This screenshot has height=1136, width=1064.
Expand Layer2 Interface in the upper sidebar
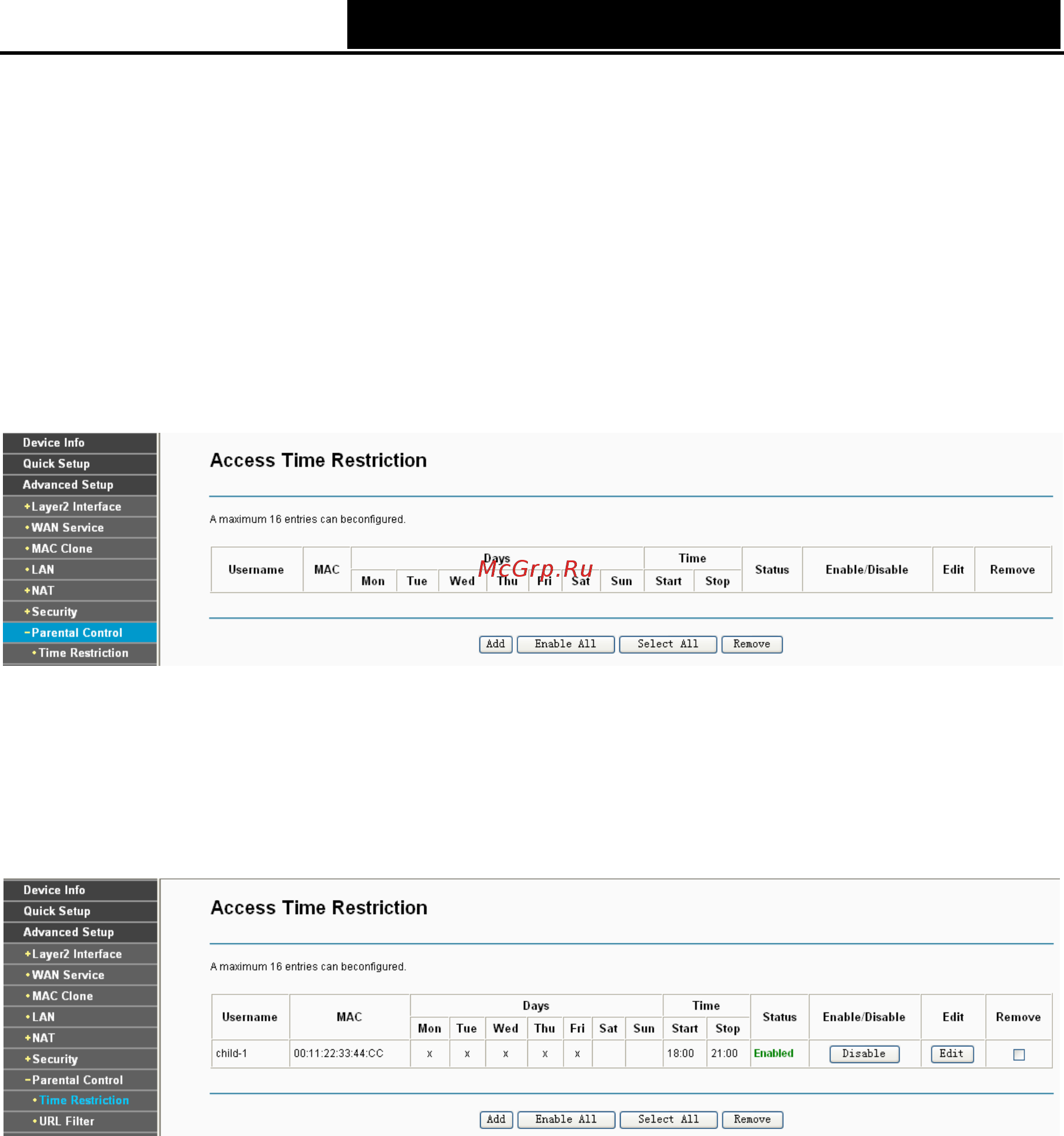coord(80,506)
